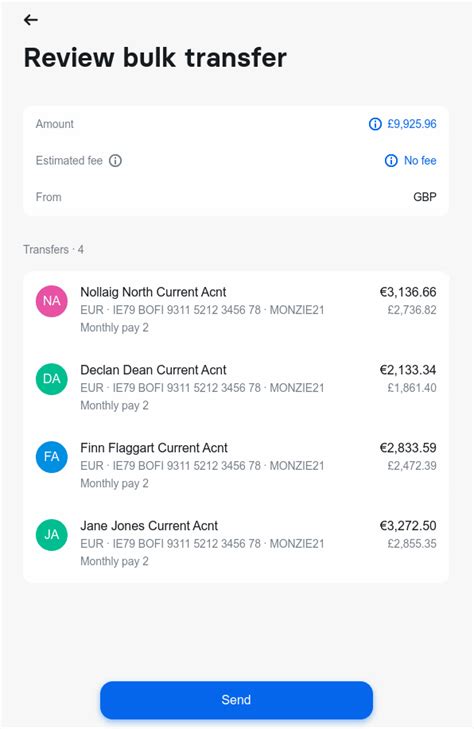Select the green JA avatar
This screenshot has width=474, height=729.
tap(52, 535)
